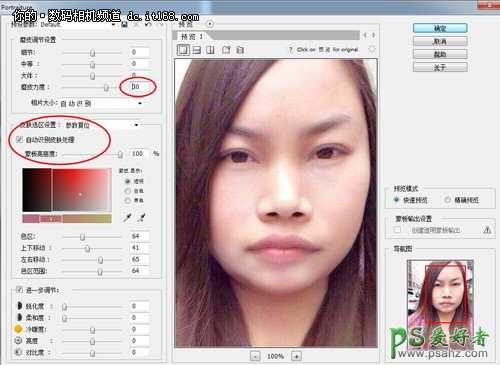Image resolution: width=500 pixels, height=365 pixels.
Task: Click the save preset disk icon
Action: coord(124,24)
